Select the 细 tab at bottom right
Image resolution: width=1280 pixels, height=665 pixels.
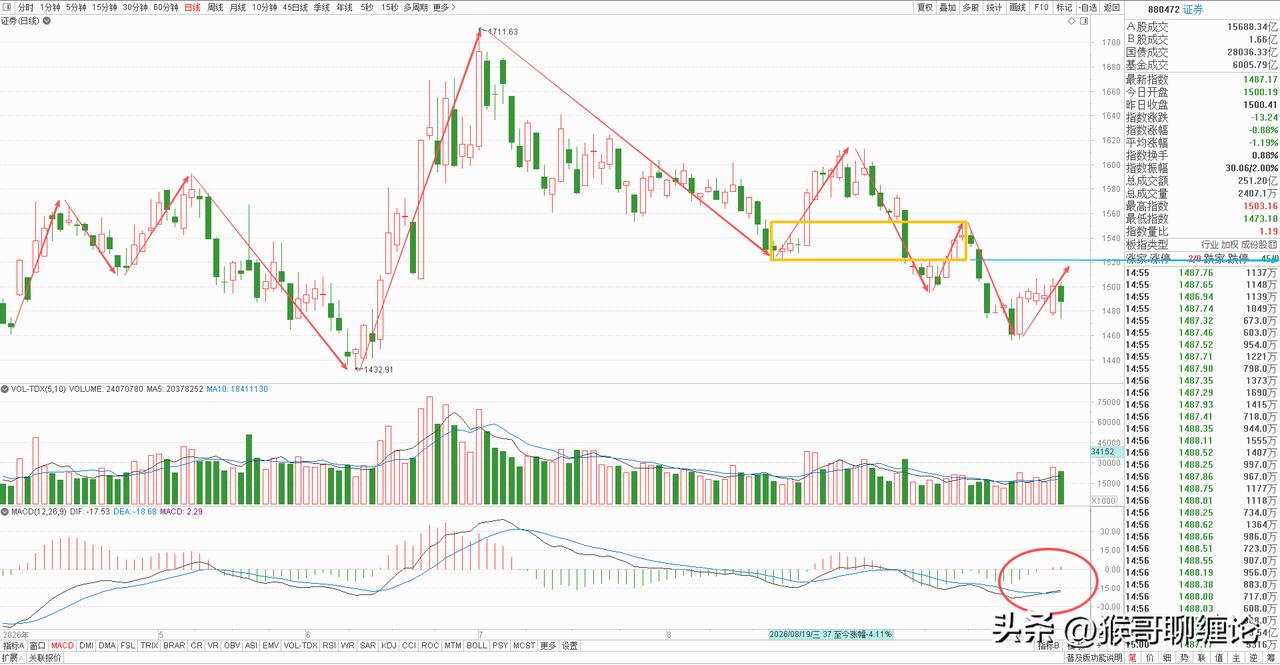(1167, 658)
